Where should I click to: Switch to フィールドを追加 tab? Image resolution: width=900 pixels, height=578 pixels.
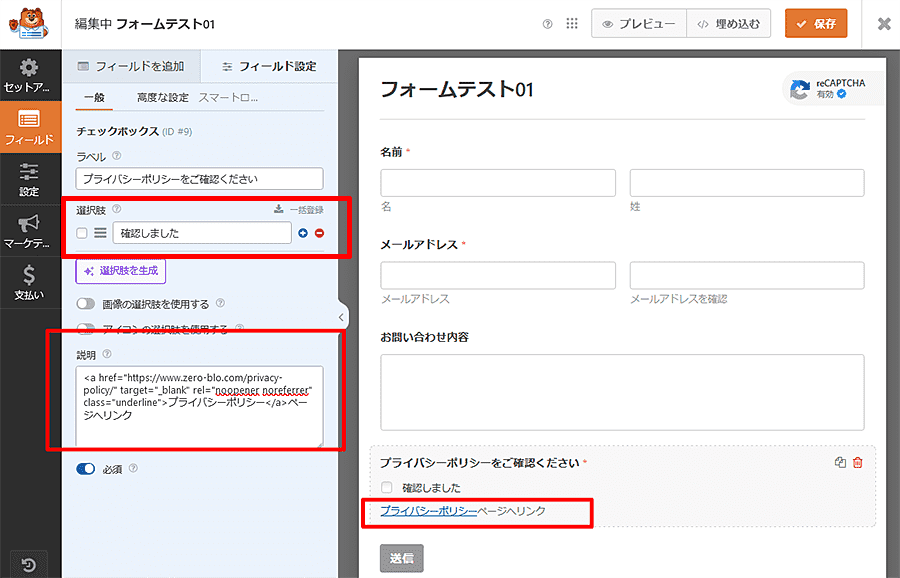[131, 66]
